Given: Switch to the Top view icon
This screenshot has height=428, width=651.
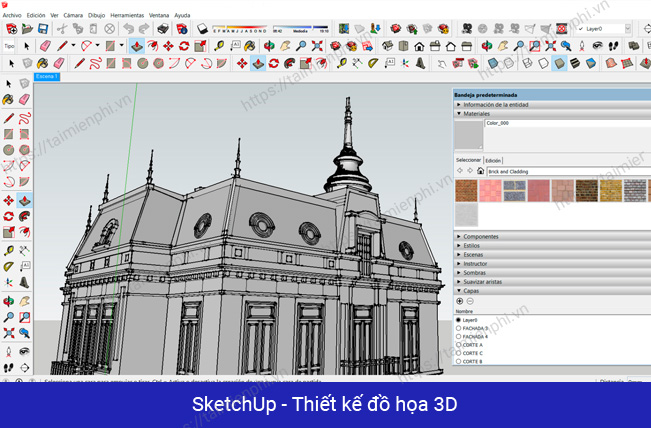Looking at the screenshot, I should (403, 46).
